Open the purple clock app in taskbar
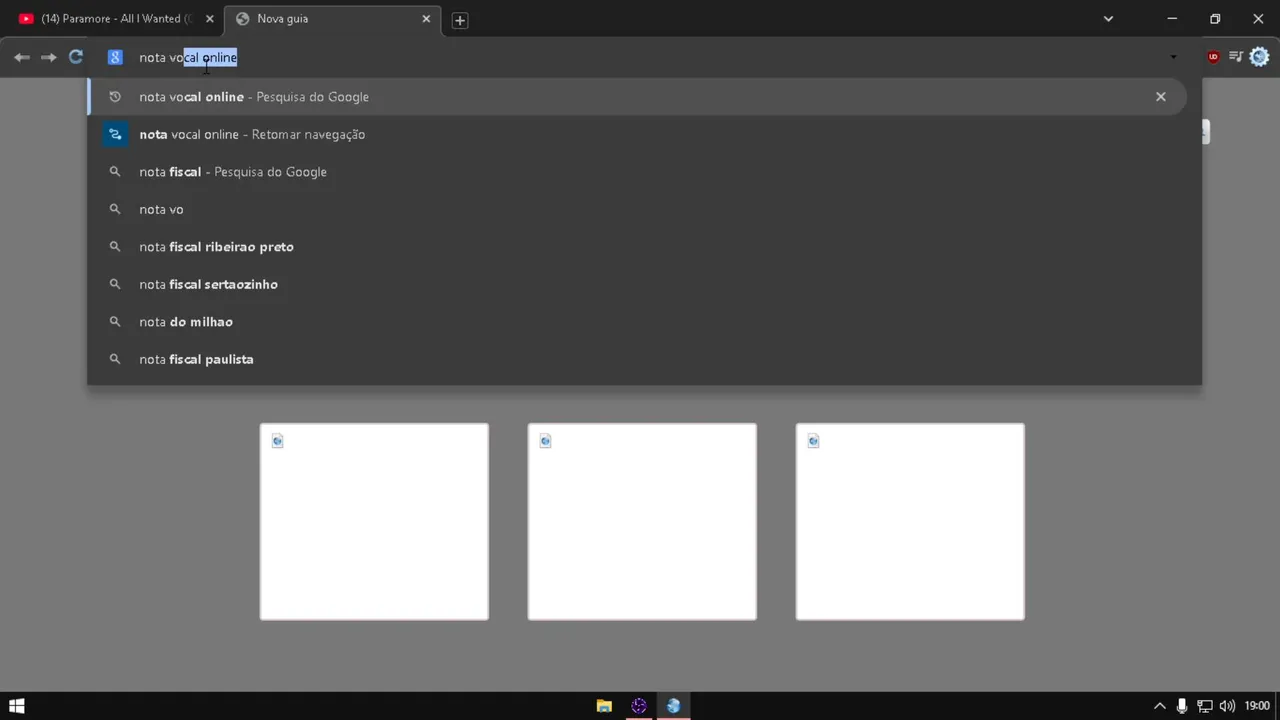This screenshot has width=1280, height=720. (x=639, y=706)
